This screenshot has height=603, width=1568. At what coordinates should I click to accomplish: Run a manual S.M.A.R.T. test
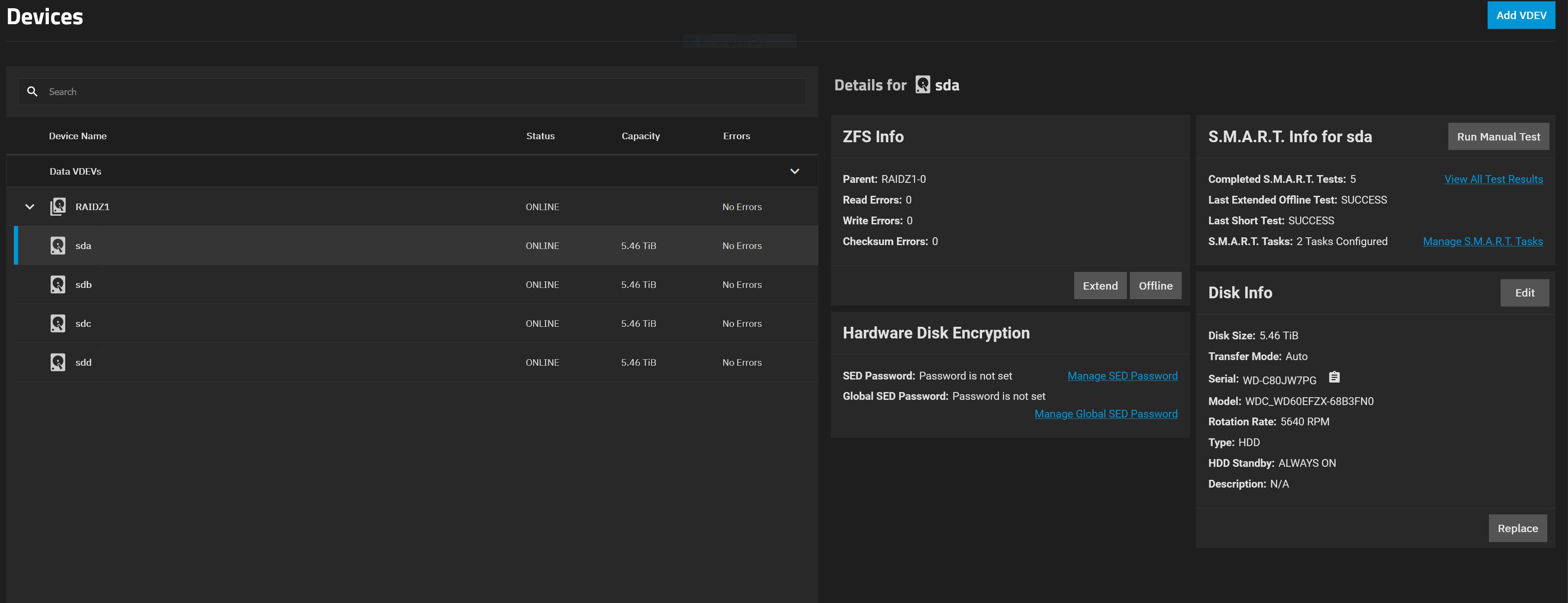point(1498,137)
